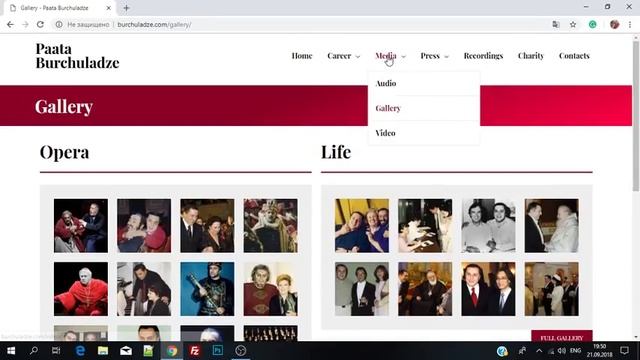Open green app icon beside Mail on taskbar
The width and height of the screenshot is (640, 360).
tap(149, 351)
